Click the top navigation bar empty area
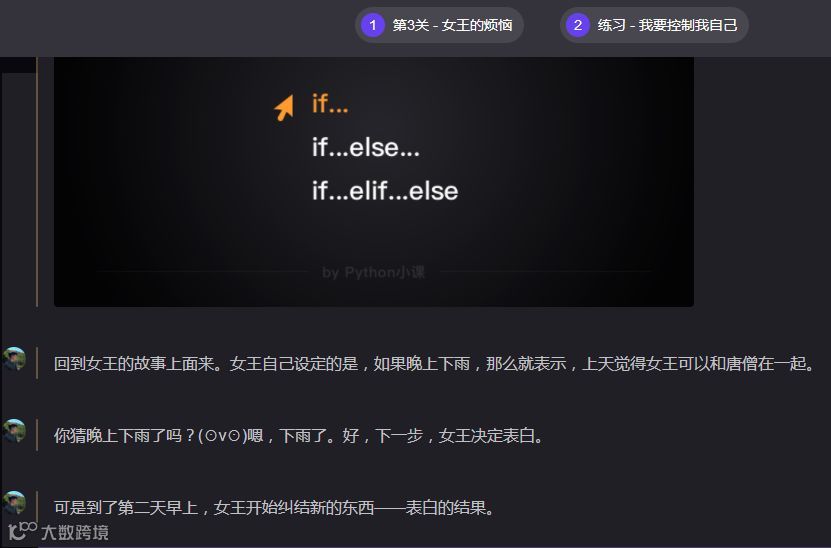Viewport: 831px width, 548px height. coord(175,26)
